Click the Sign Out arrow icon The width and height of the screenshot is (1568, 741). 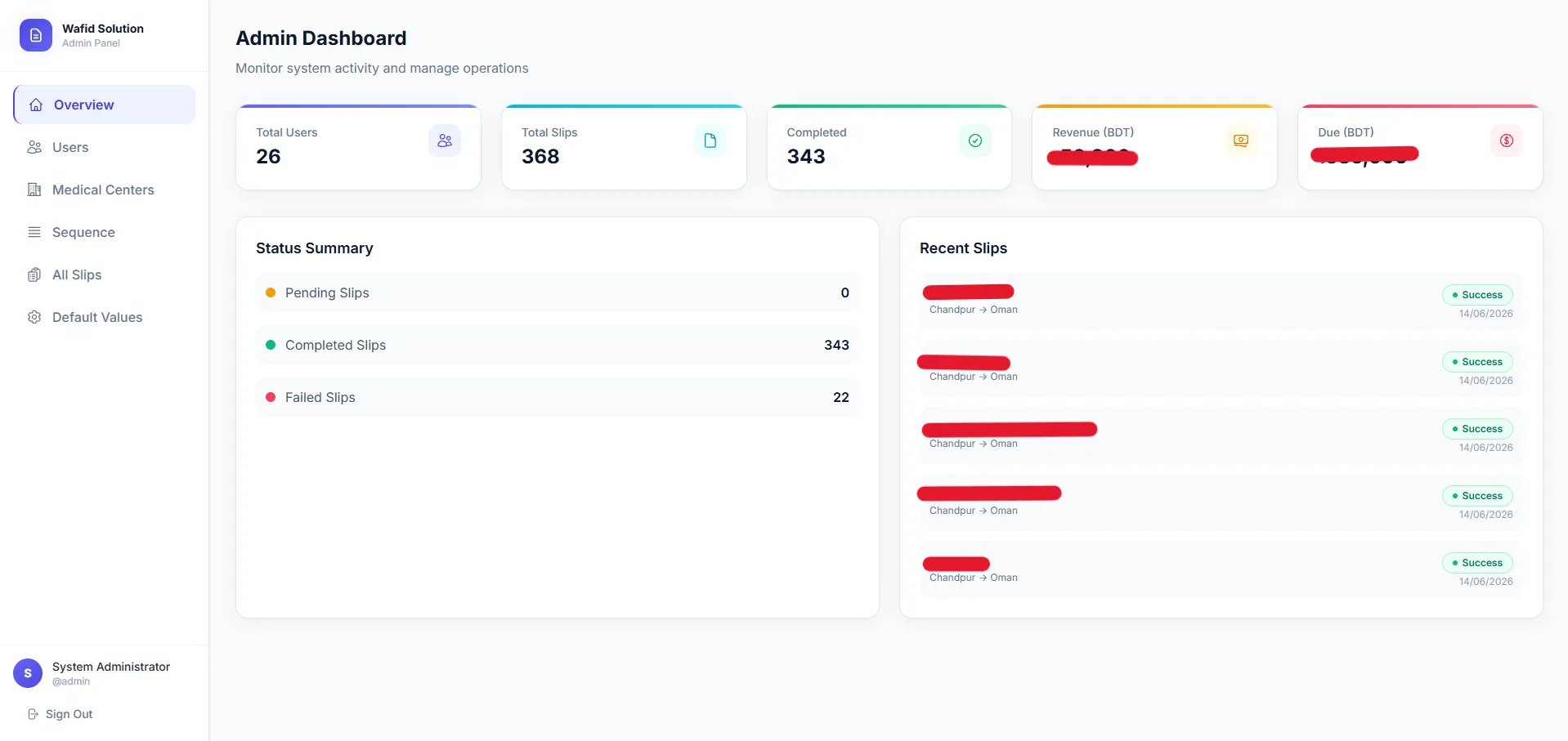[33, 714]
